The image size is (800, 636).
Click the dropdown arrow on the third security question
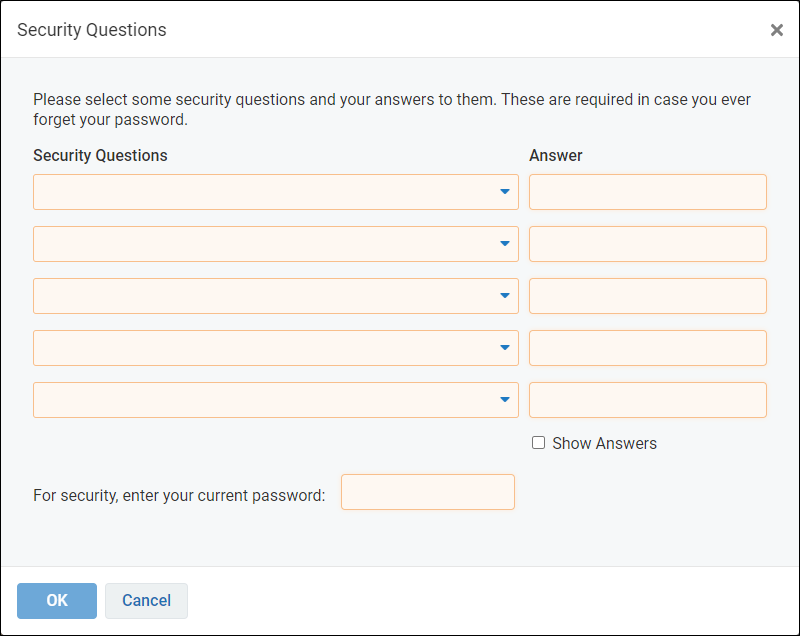click(505, 296)
